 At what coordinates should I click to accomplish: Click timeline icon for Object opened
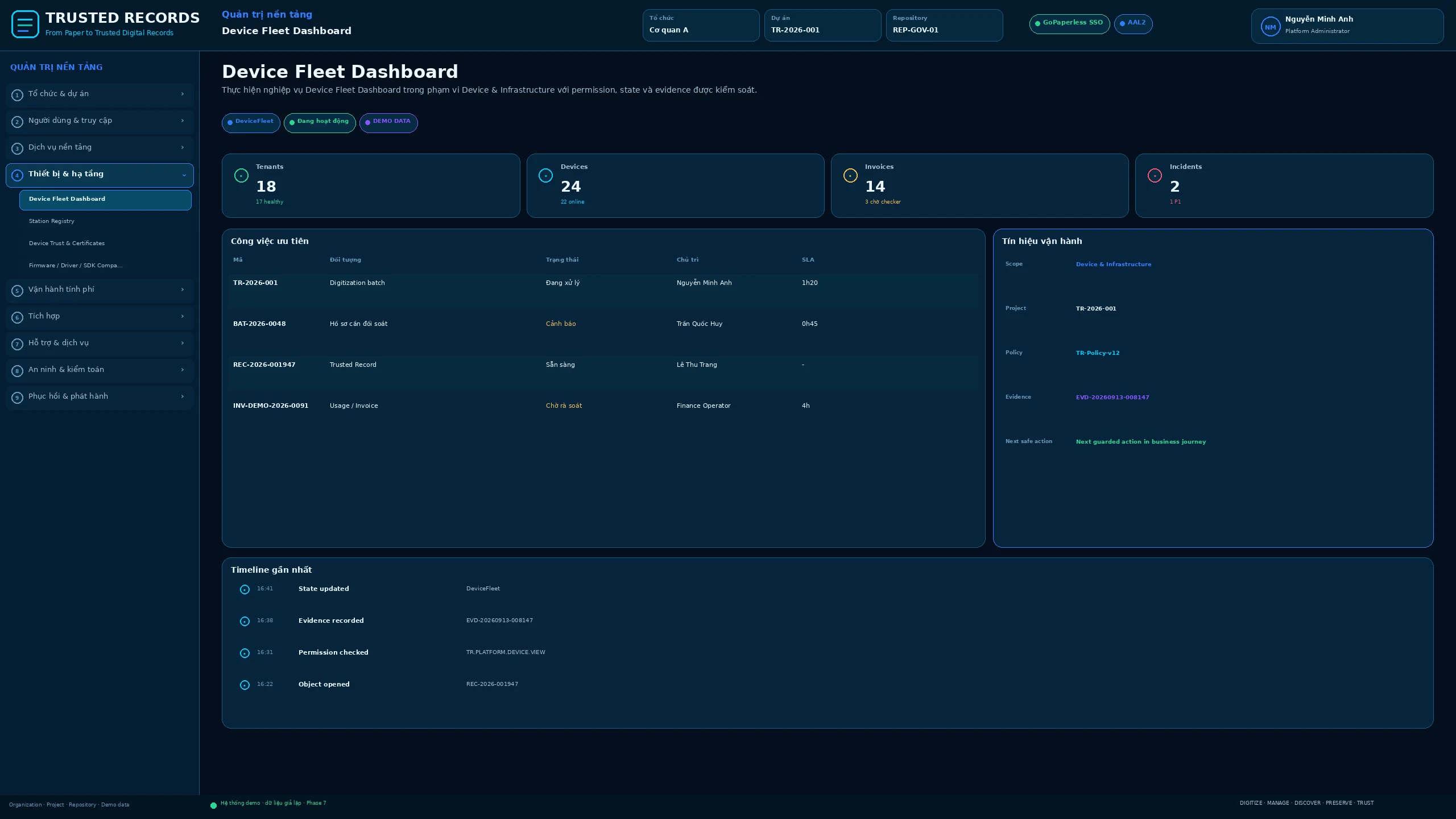click(245, 685)
